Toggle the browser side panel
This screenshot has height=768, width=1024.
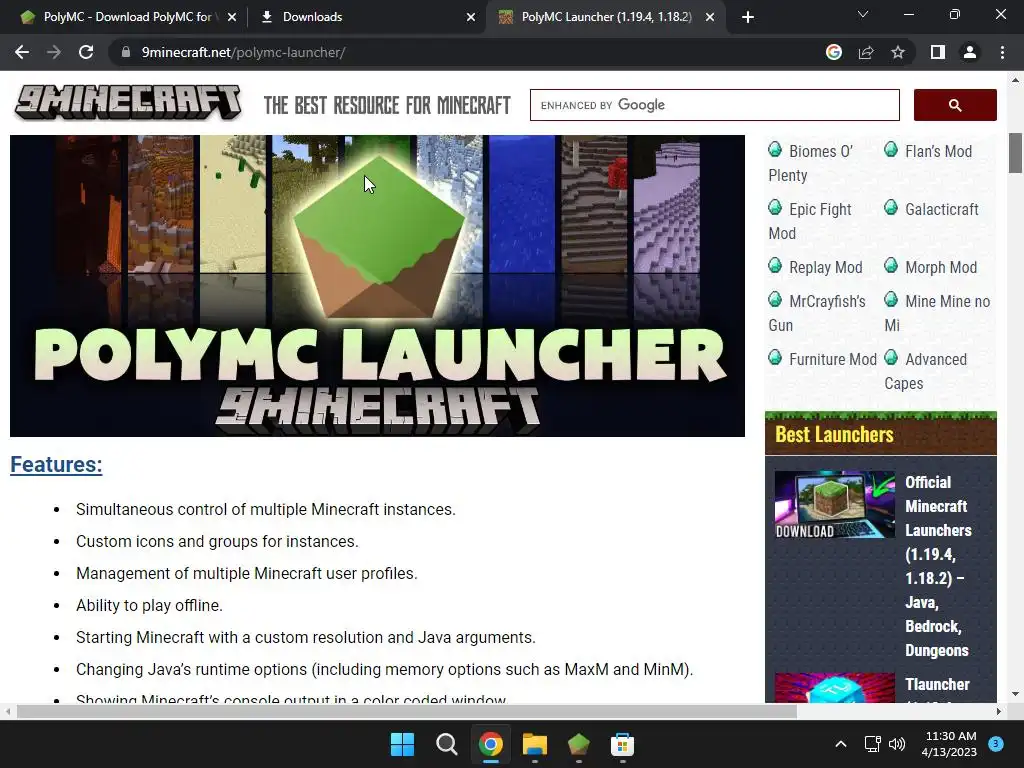(938, 52)
